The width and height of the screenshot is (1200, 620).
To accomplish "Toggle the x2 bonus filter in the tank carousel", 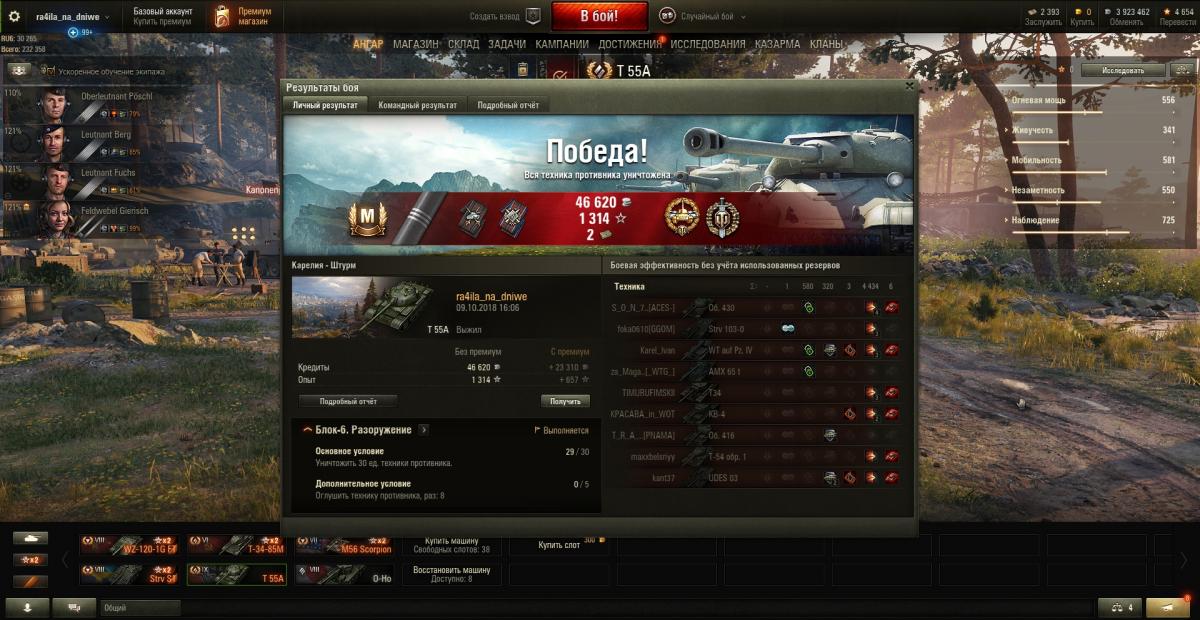I will click(30, 560).
